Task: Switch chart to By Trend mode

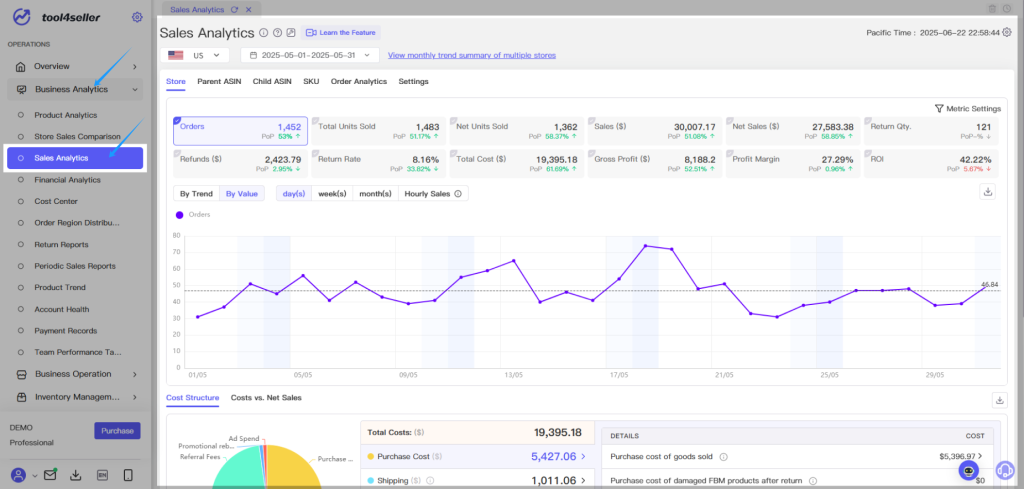Action: point(196,194)
